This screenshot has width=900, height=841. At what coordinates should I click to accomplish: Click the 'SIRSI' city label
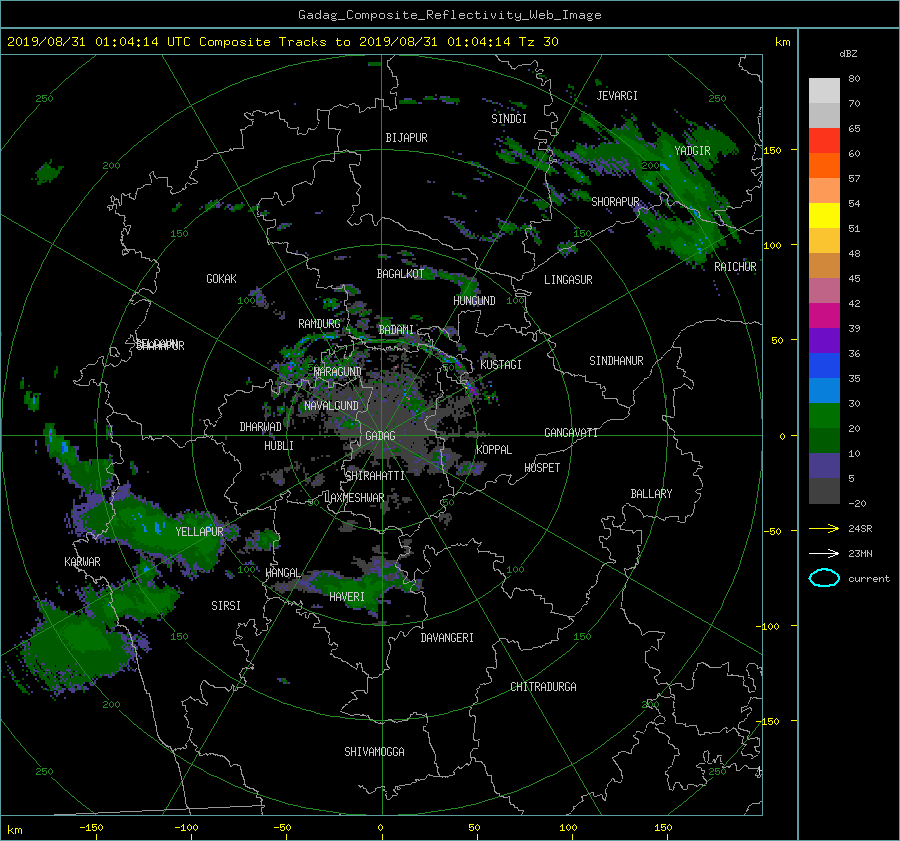coord(226,606)
